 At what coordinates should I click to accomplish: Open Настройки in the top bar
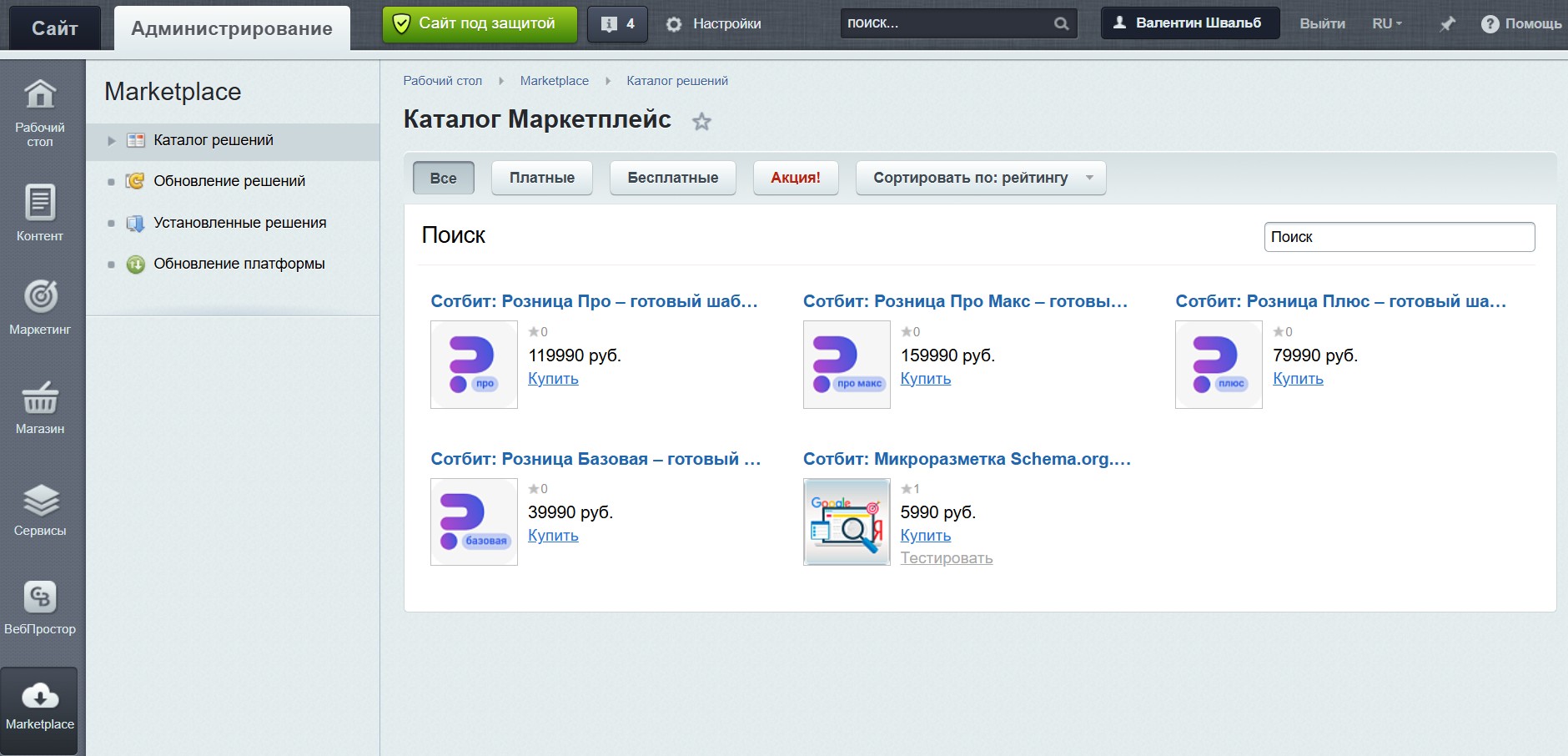[x=714, y=24]
